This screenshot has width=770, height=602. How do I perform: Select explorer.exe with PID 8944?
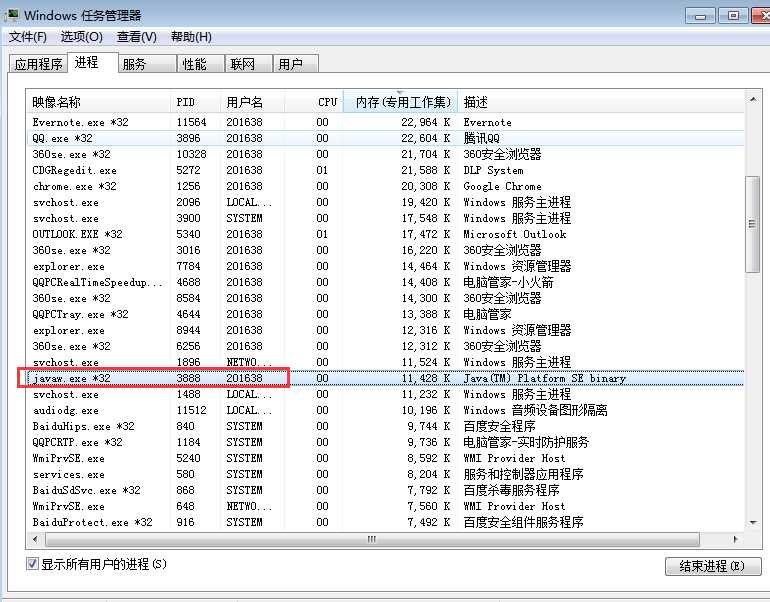click(385, 330)
